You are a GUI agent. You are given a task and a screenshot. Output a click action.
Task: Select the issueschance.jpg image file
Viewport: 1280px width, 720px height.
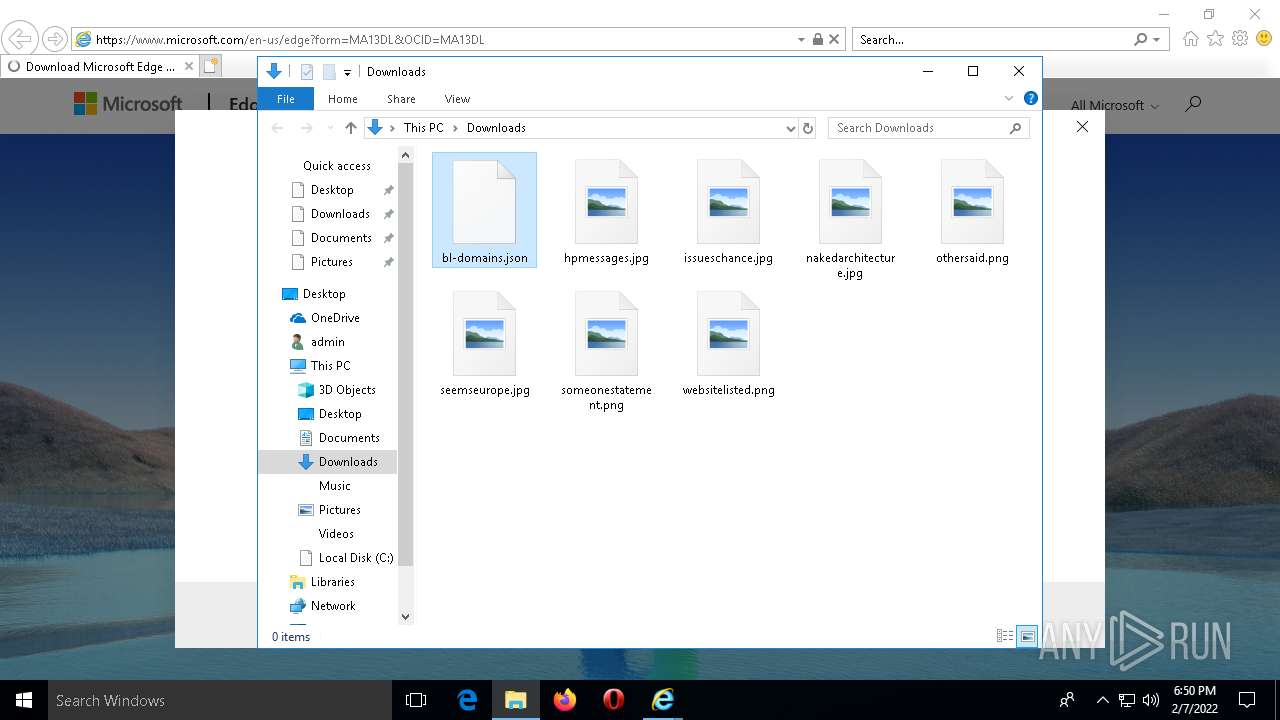point(728,210)
